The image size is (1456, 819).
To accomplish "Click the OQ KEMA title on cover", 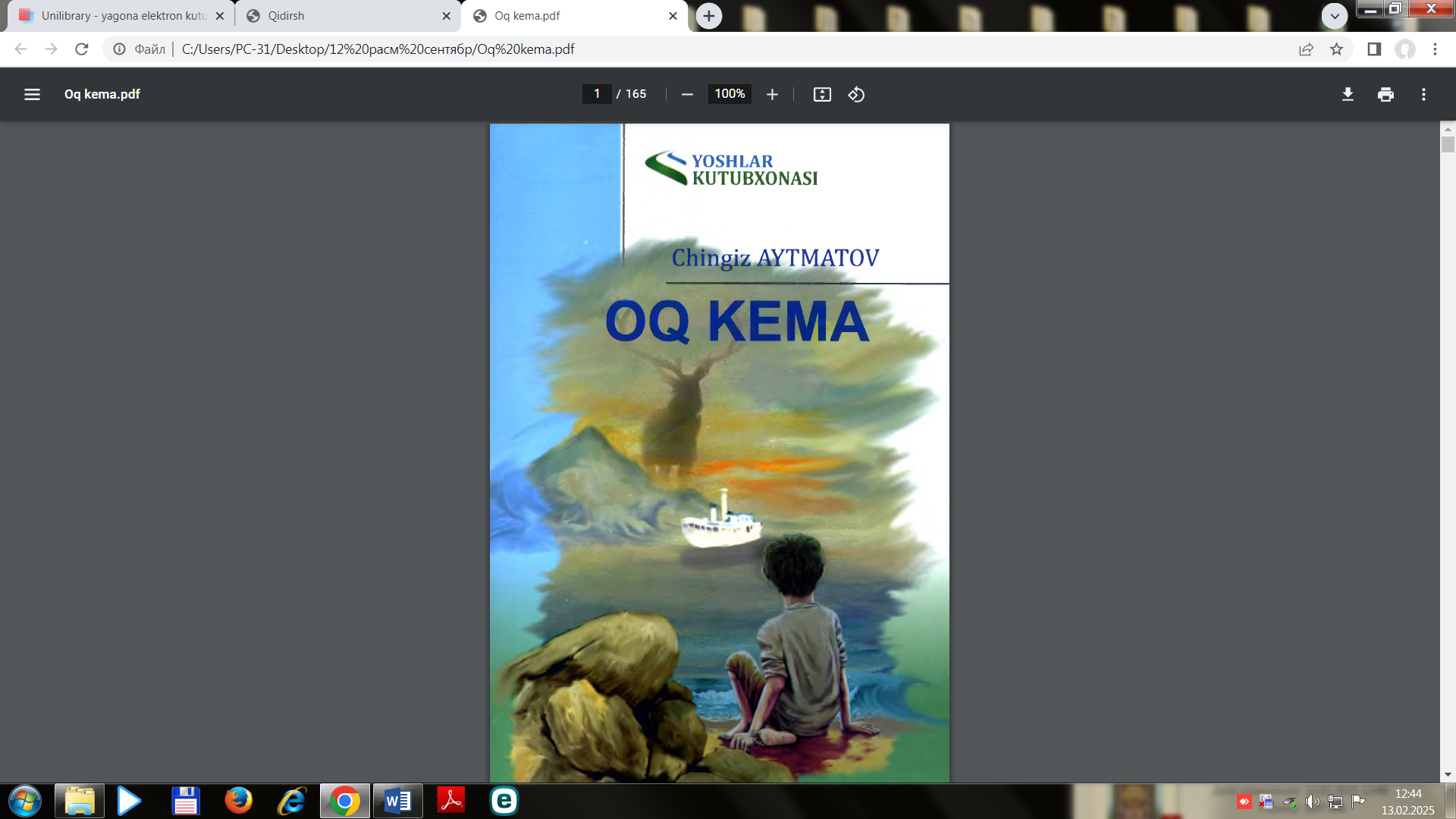I will click(x=737, y=322).
